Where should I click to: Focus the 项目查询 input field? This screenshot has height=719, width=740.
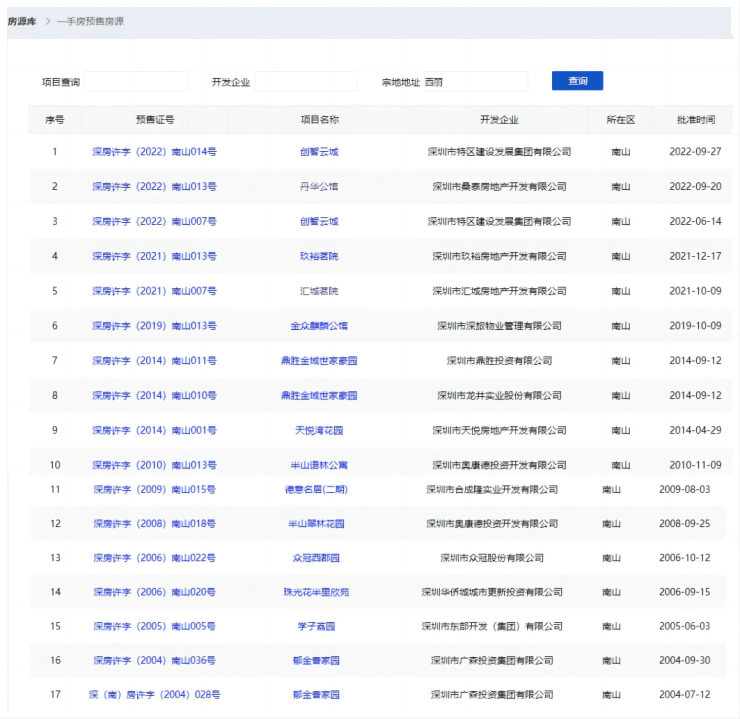[136, 82]
